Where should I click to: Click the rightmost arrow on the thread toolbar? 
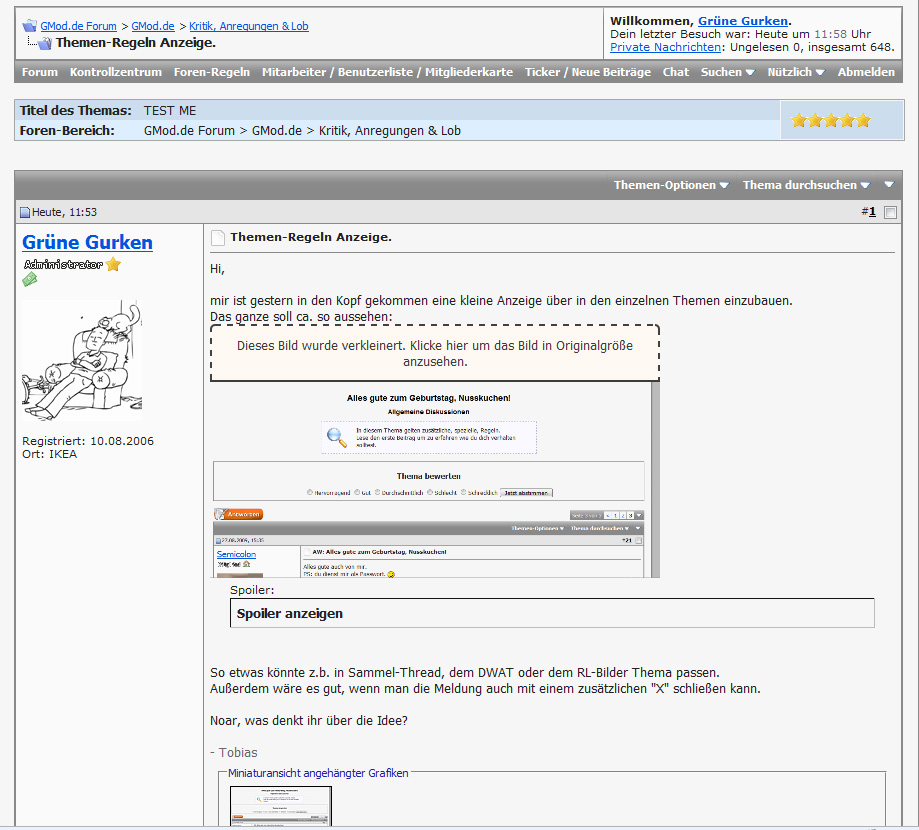coord(888,185)
